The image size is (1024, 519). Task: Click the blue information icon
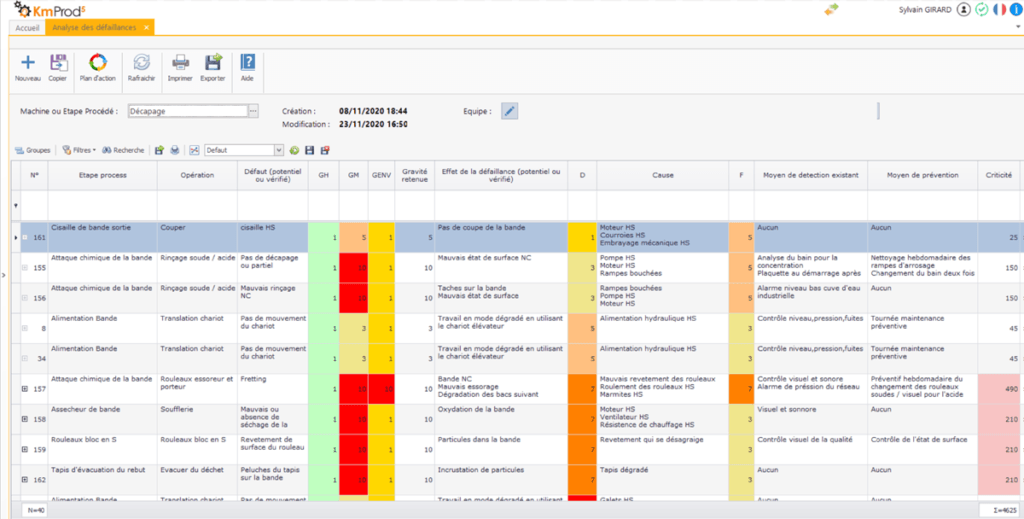tap(1017, 10)
